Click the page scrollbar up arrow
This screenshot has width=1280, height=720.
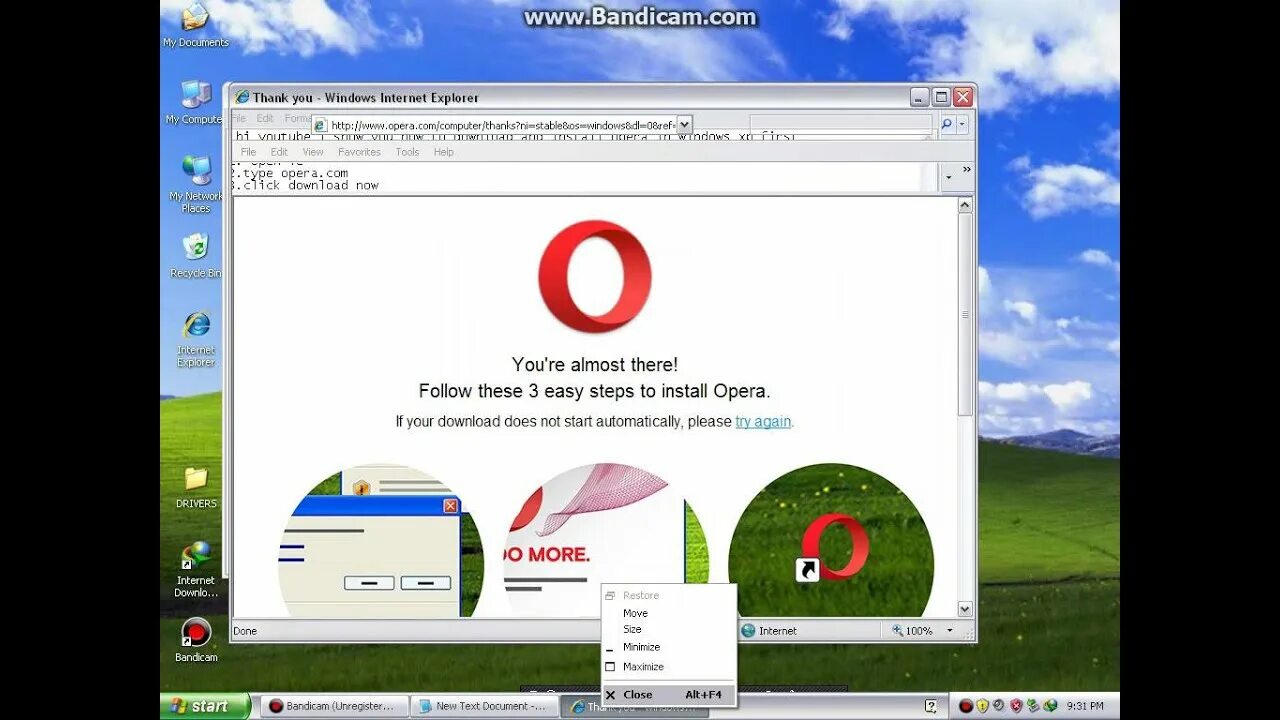click(965, 205)
